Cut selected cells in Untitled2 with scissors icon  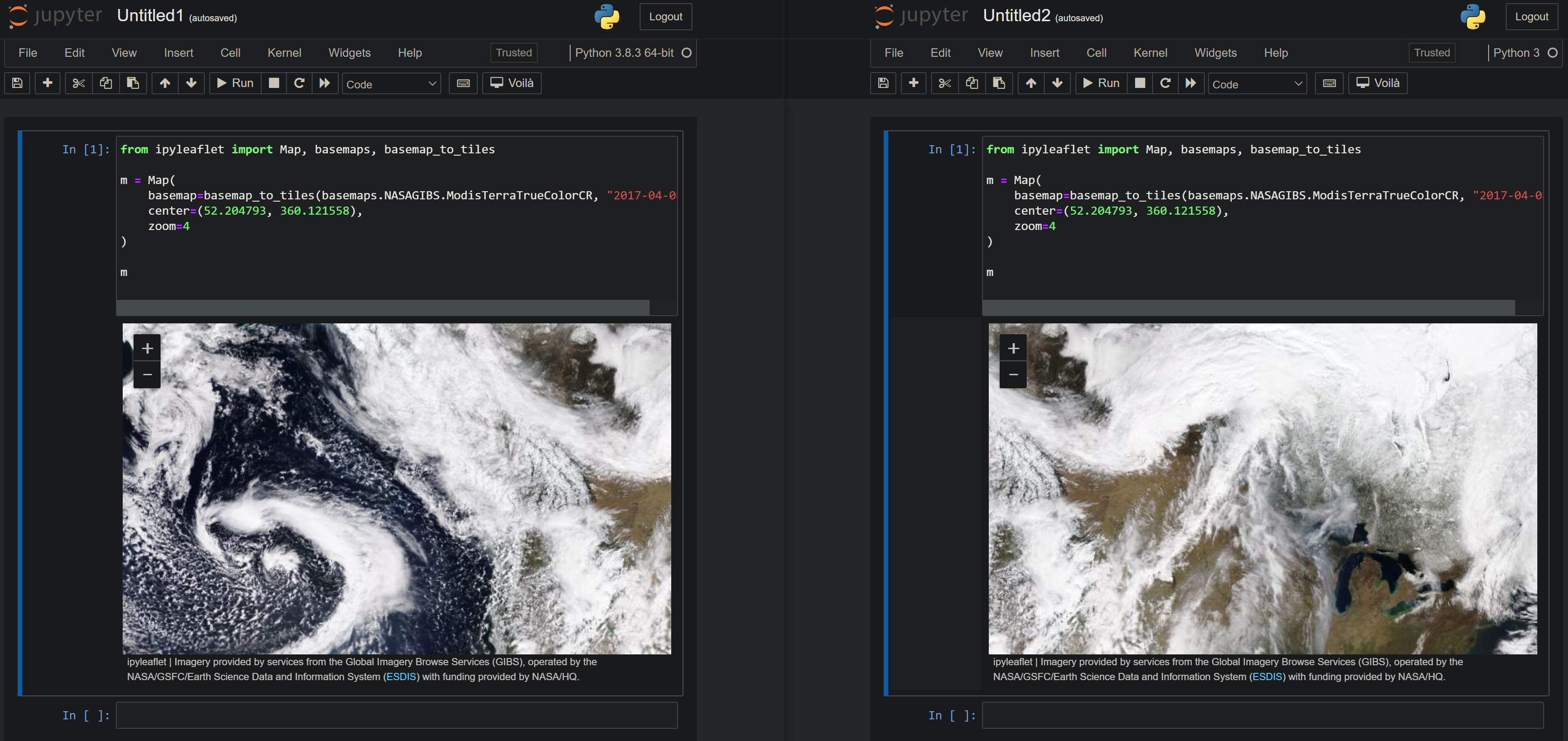pyautogui.click(x=945, y=83)
